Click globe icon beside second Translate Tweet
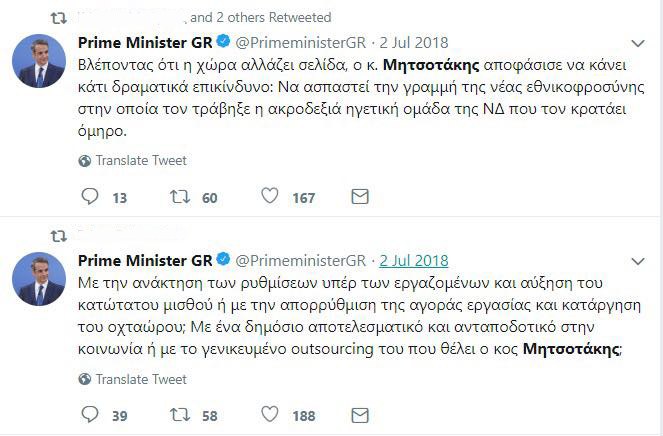The width and height of the screenshot is (663, 436). tap(84, 379)
